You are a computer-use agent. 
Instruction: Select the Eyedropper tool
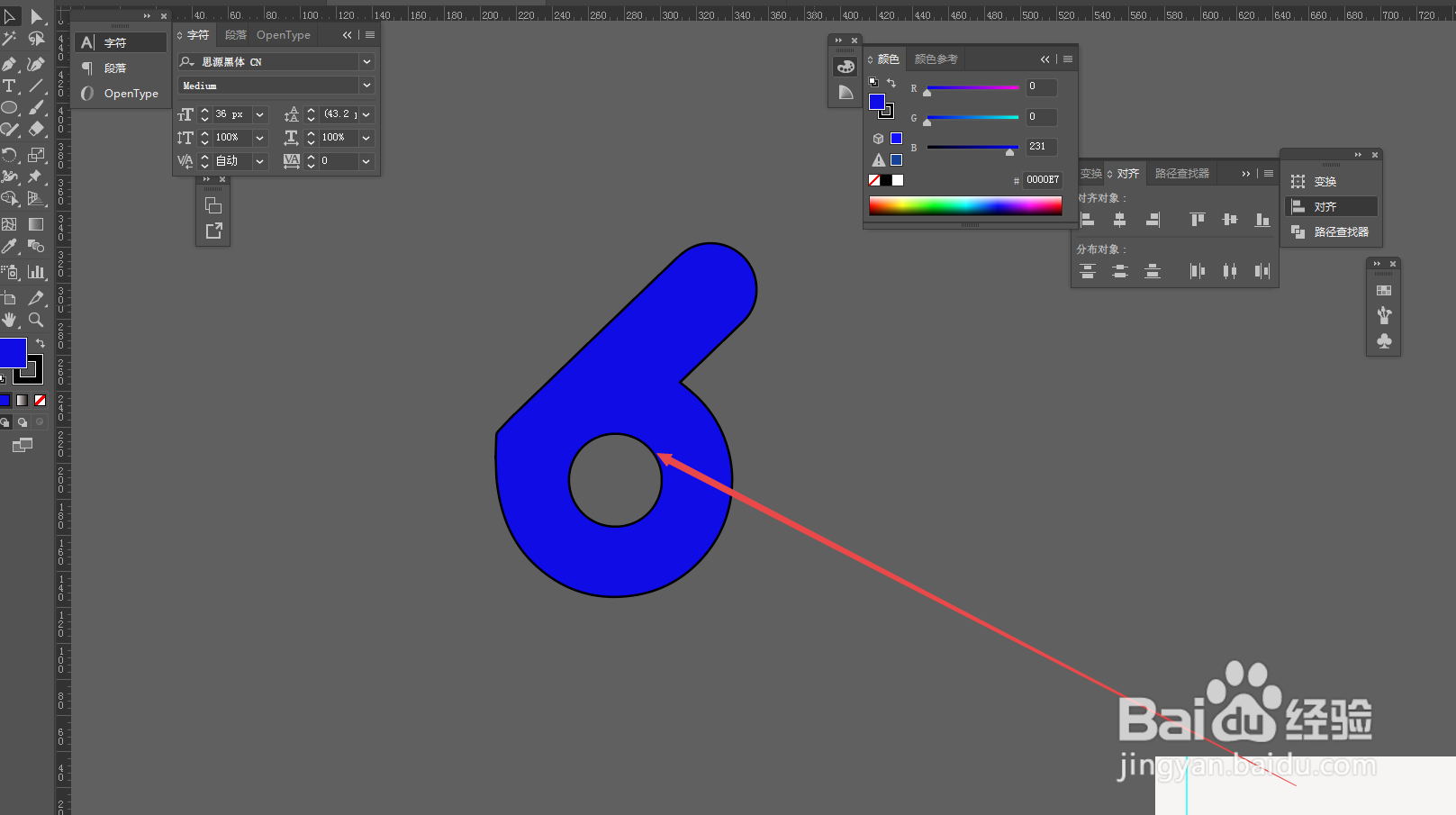point(10,246)
